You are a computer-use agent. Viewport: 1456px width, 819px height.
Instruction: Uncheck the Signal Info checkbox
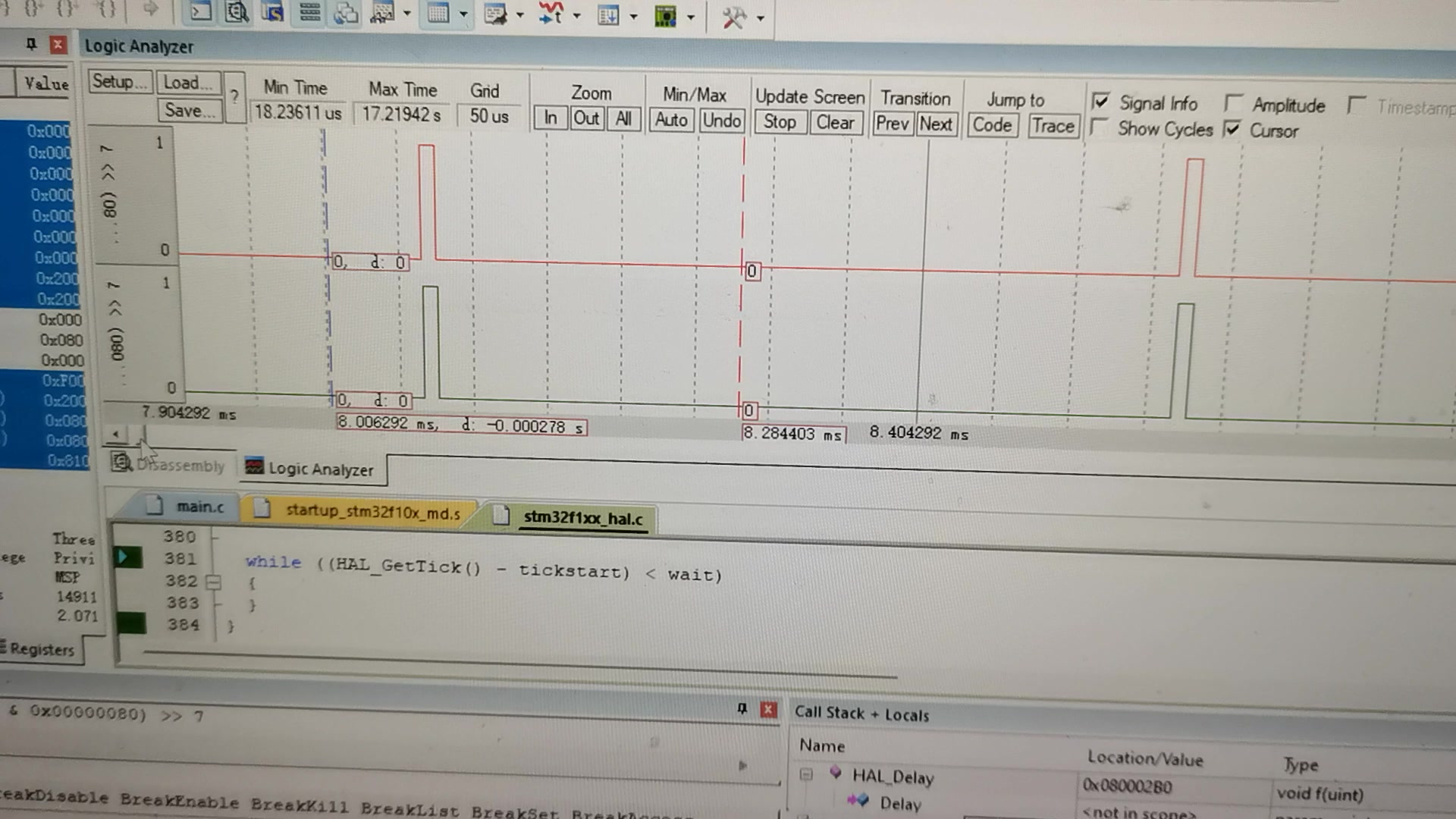[x=1100, y=102]
